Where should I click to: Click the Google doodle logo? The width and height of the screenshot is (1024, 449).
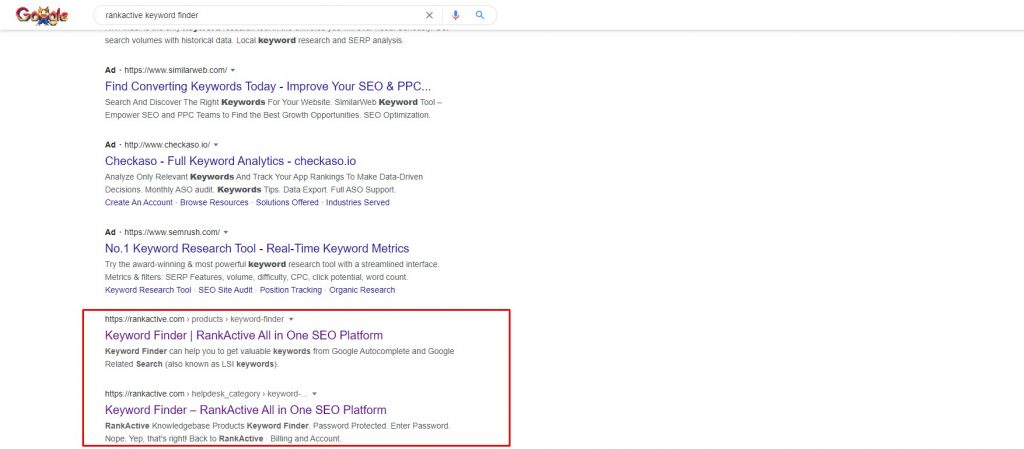click(42, 15)
